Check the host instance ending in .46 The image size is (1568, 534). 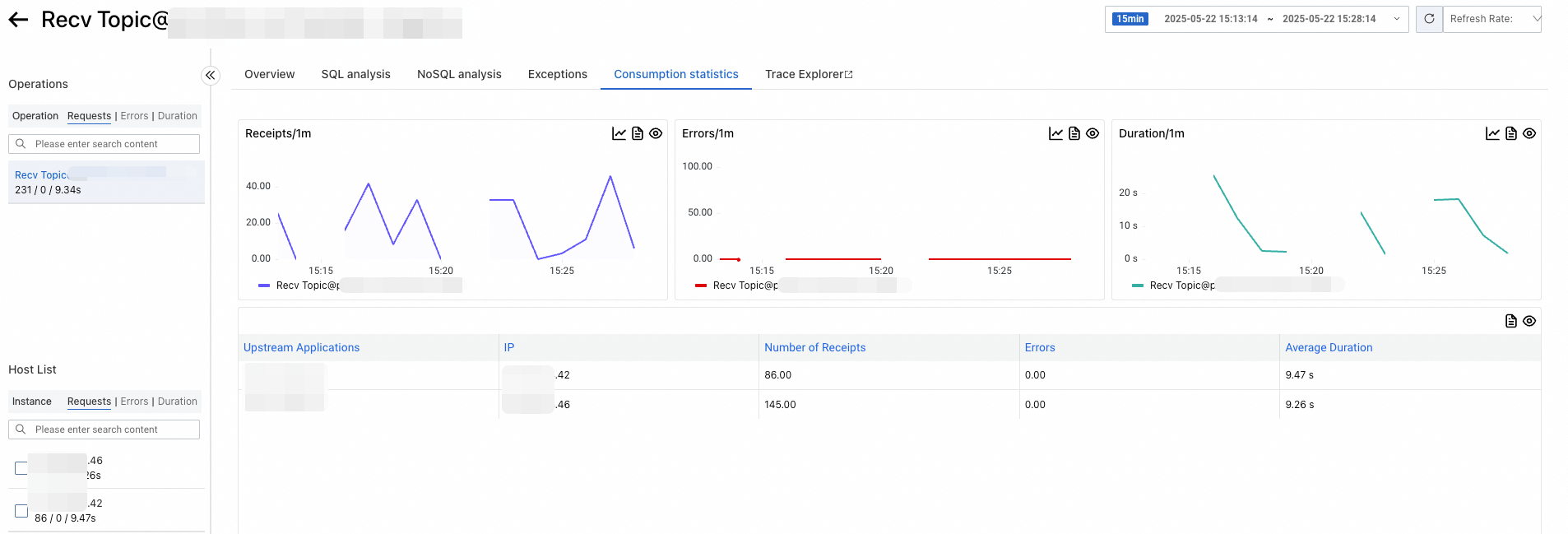click(x=21, y=468)
